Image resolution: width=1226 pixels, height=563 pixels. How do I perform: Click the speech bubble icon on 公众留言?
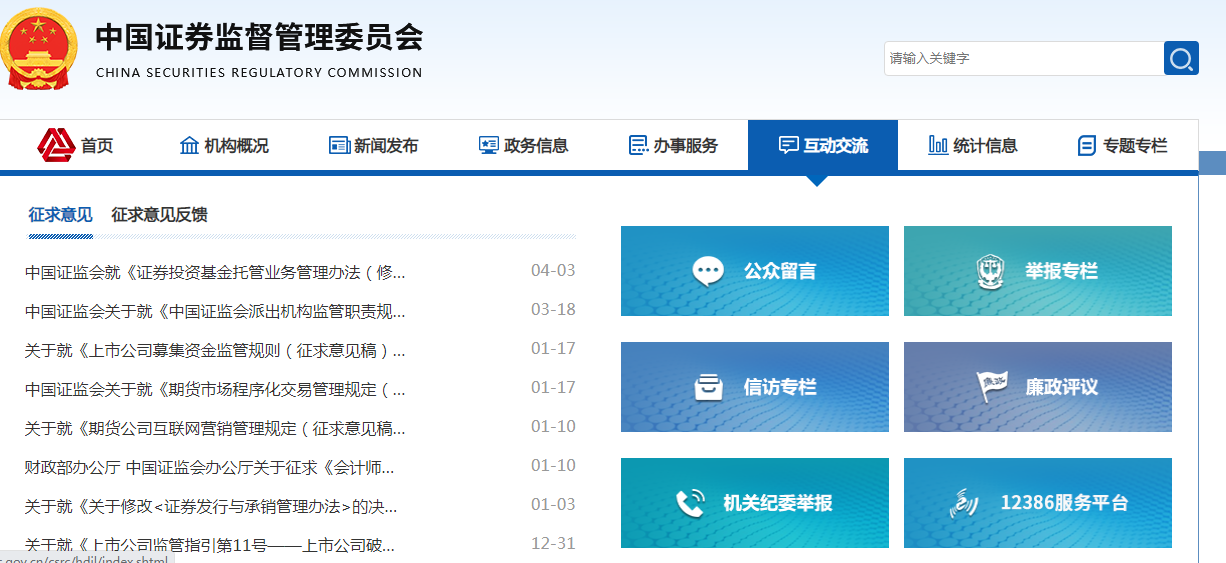click(708, 271)
